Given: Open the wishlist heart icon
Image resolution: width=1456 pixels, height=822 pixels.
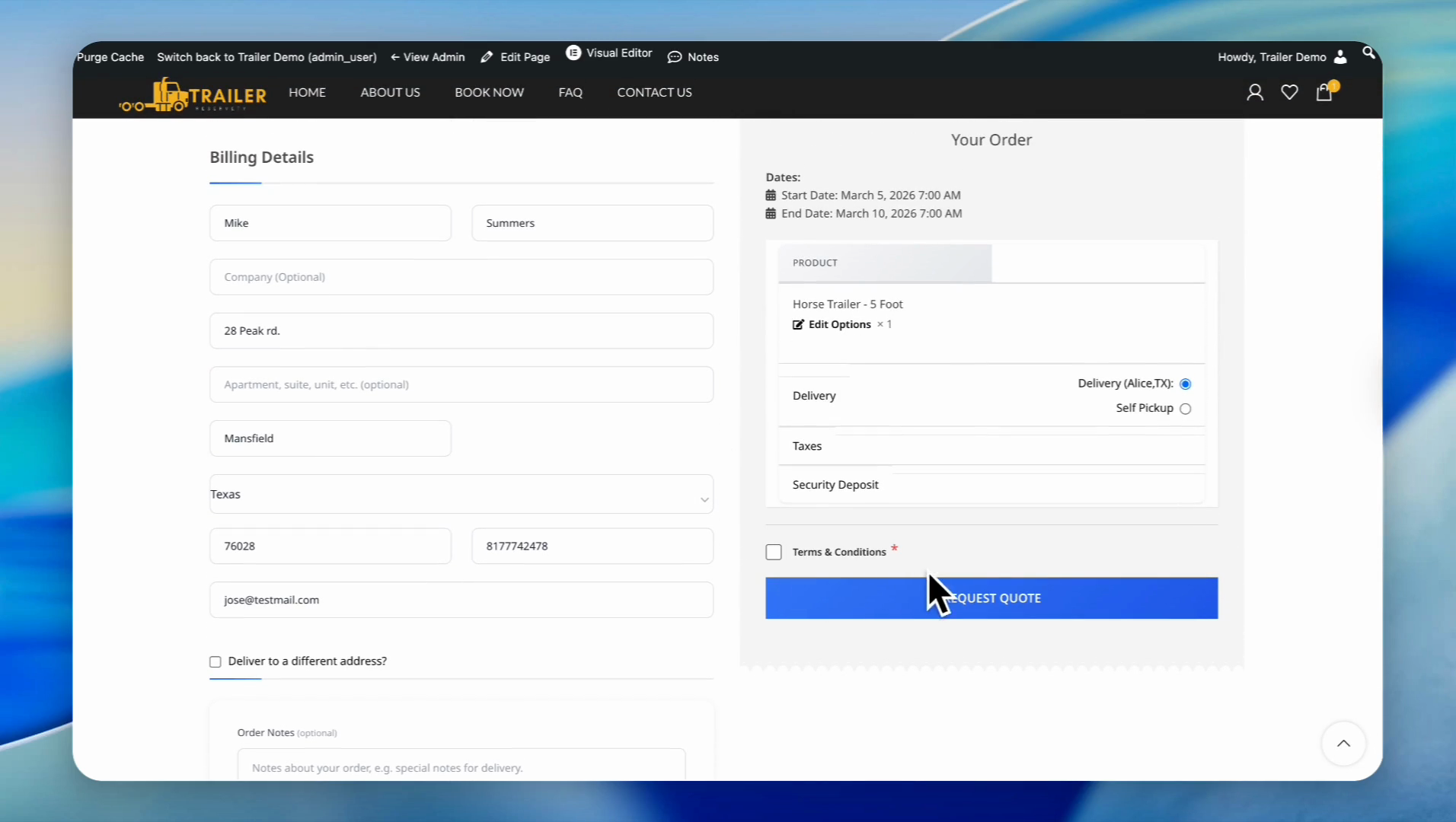Looking at the screenshot, I should pyautogui.click(x=1289, y=93).
